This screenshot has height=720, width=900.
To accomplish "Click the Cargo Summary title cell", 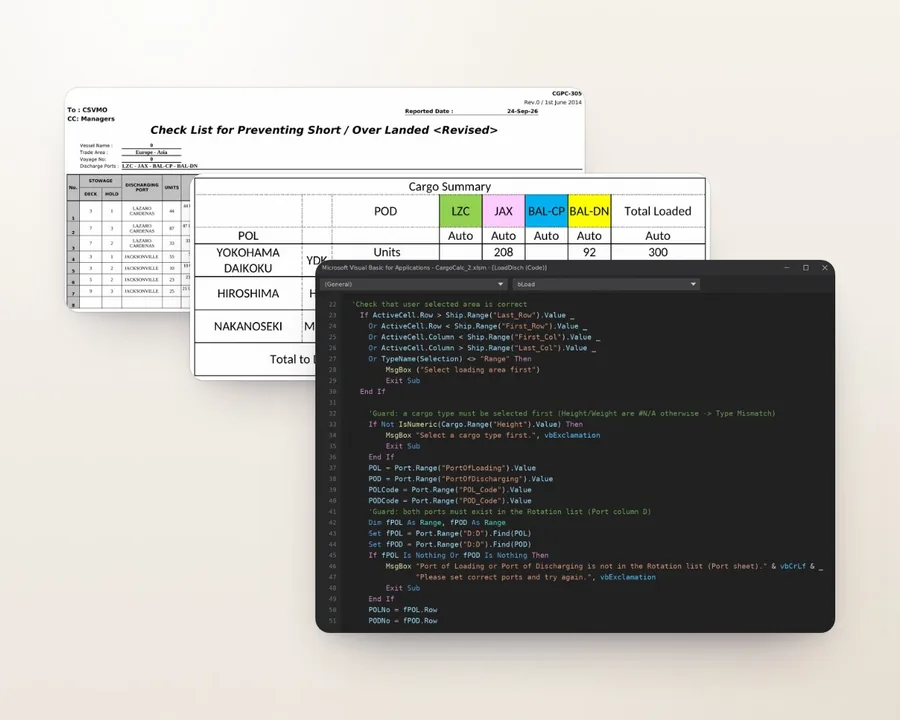I will pyautogui.click(x=449, y=187).
